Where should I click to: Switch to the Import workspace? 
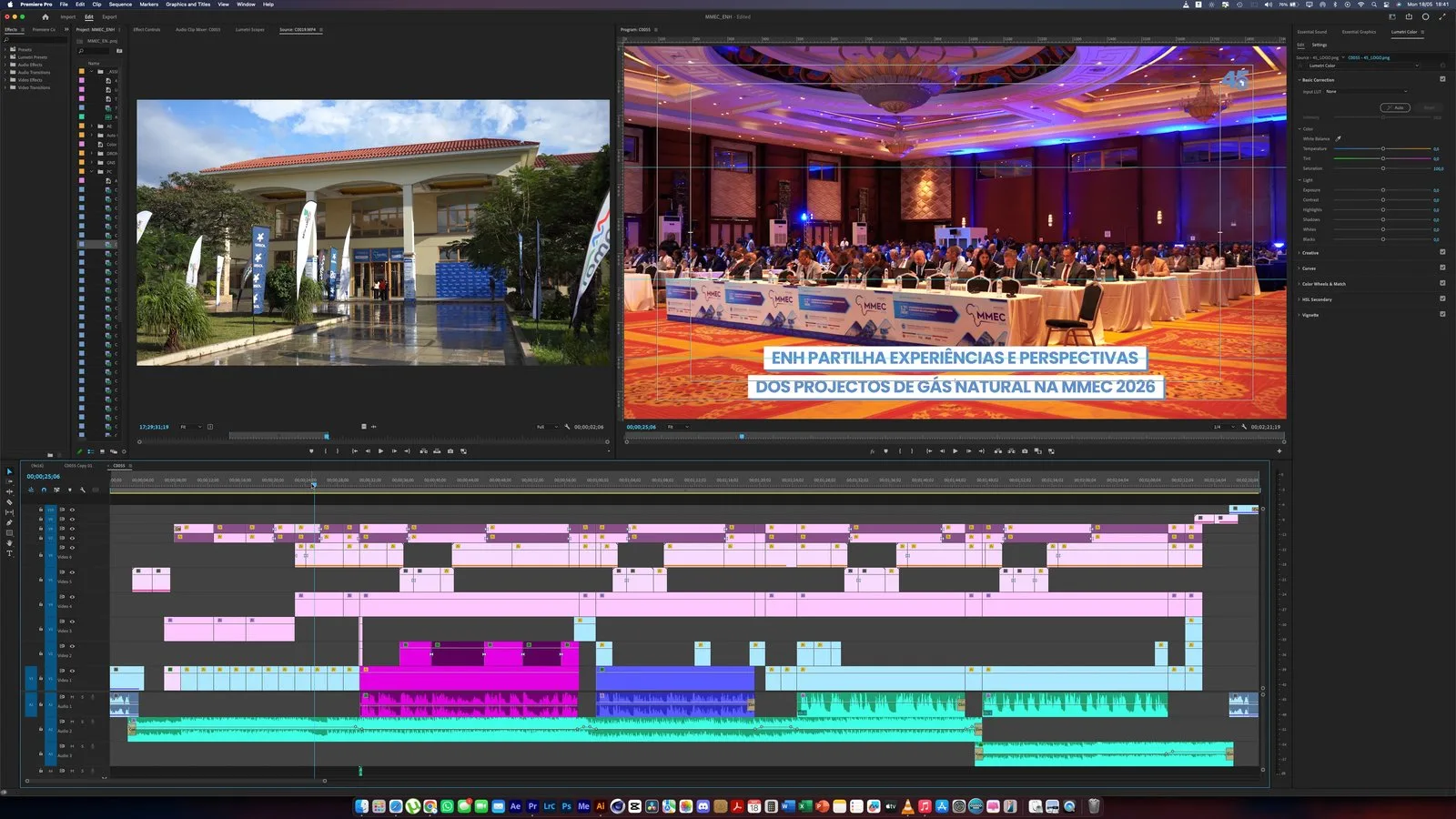pos(68,16)
